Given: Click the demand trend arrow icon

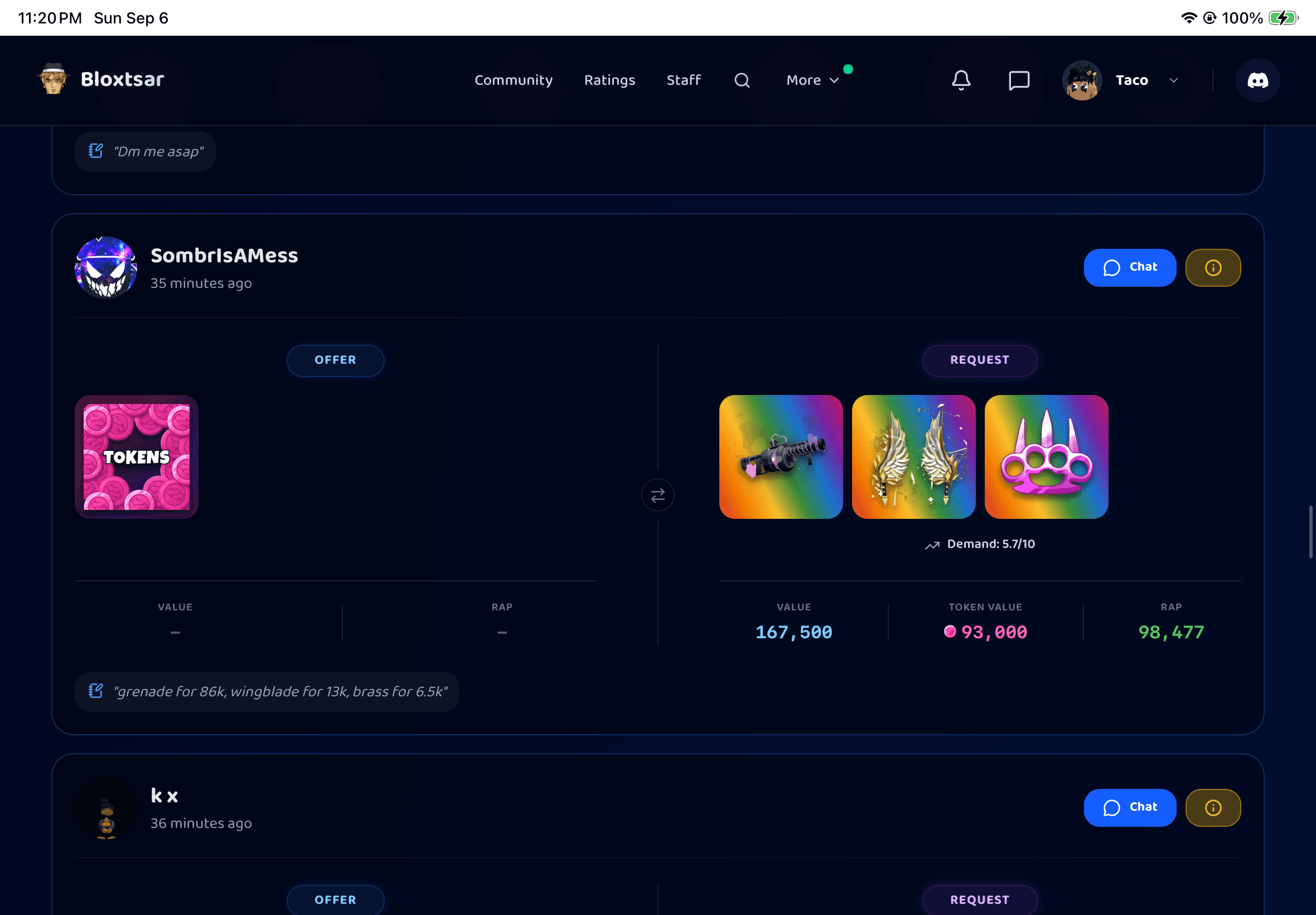Looking at the screenshot, I should pos(932,545).
